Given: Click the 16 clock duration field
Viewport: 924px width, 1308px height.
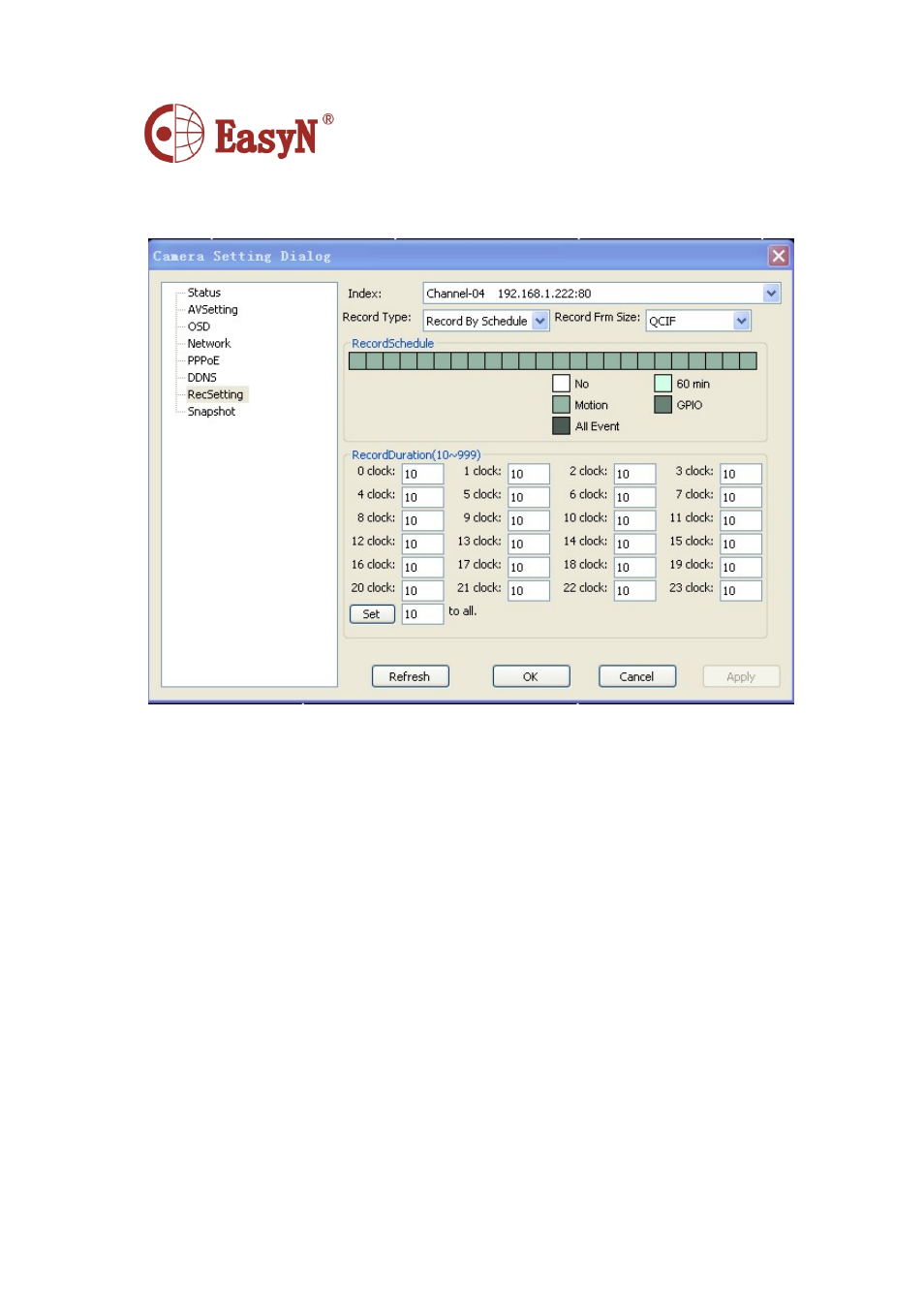Looking at the screenshot, I should [422, 567].
